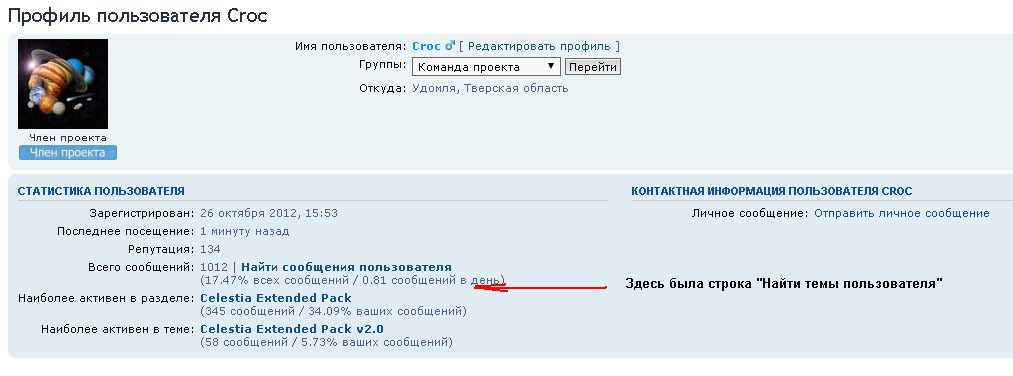Click the Перейти button
The height and width of the screenshot is (376, 1013).
point(592,67)
